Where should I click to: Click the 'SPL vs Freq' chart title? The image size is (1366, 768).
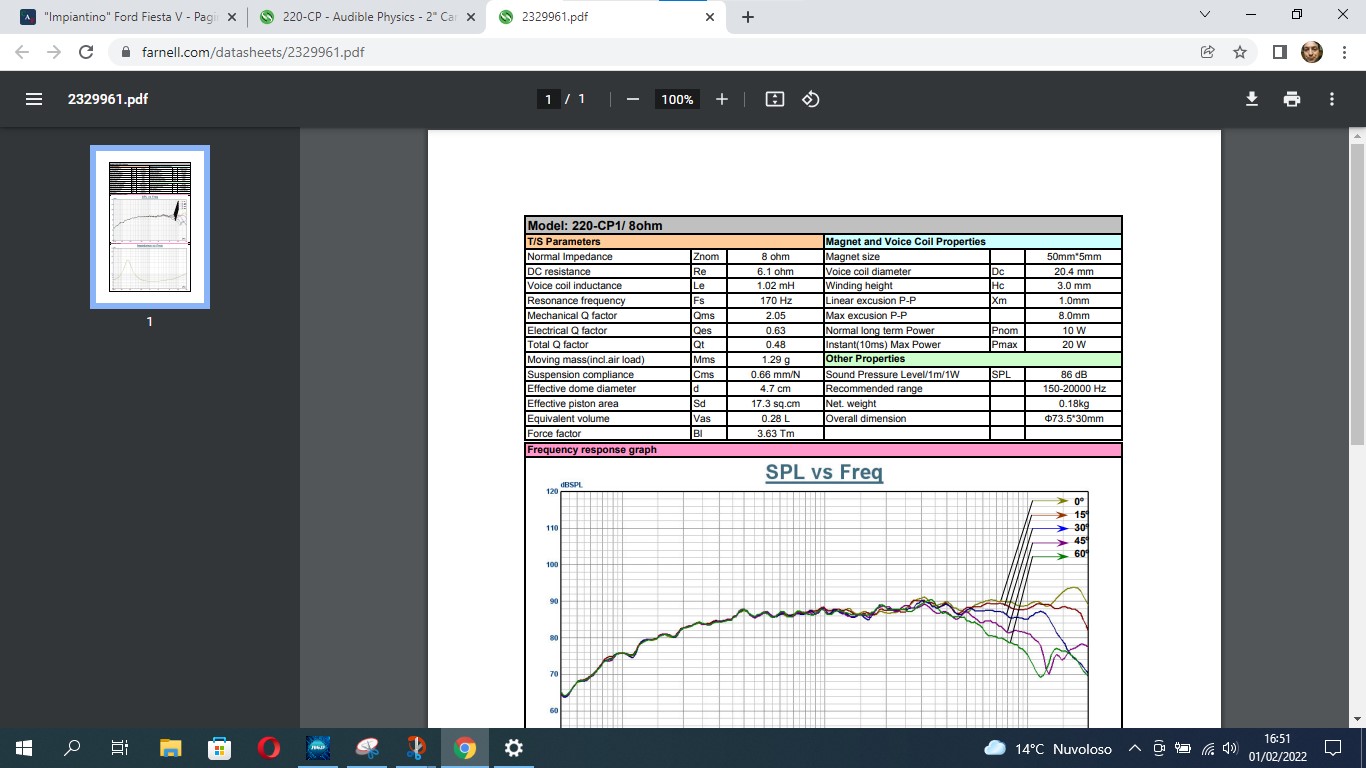(824, 472)
